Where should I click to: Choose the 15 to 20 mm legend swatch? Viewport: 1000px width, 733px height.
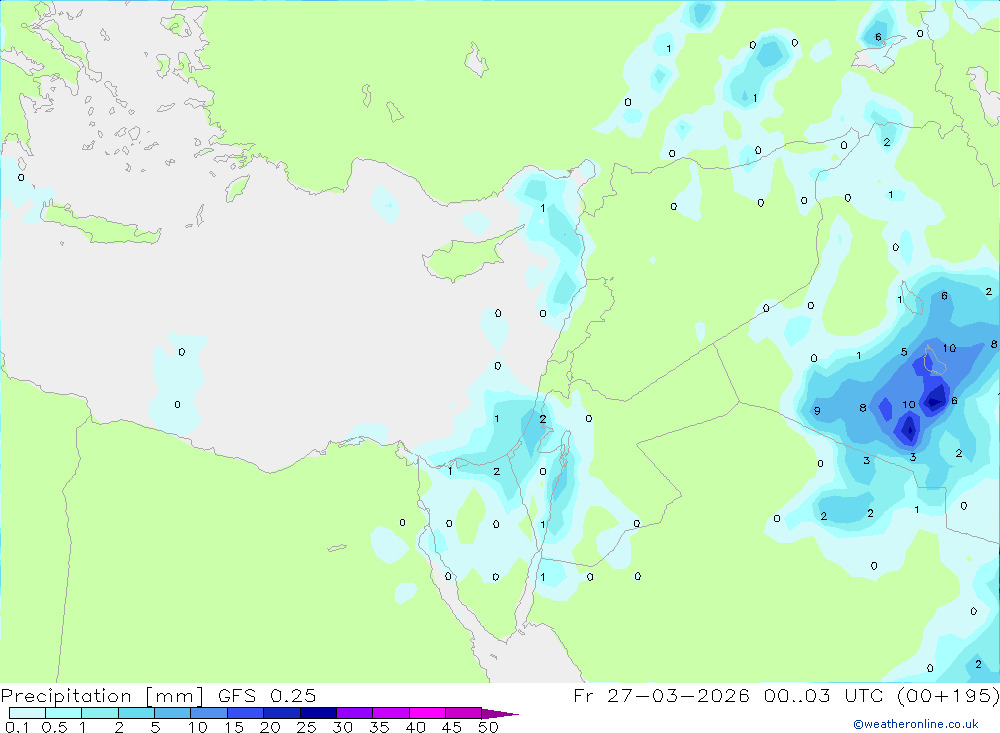[245, 713]
